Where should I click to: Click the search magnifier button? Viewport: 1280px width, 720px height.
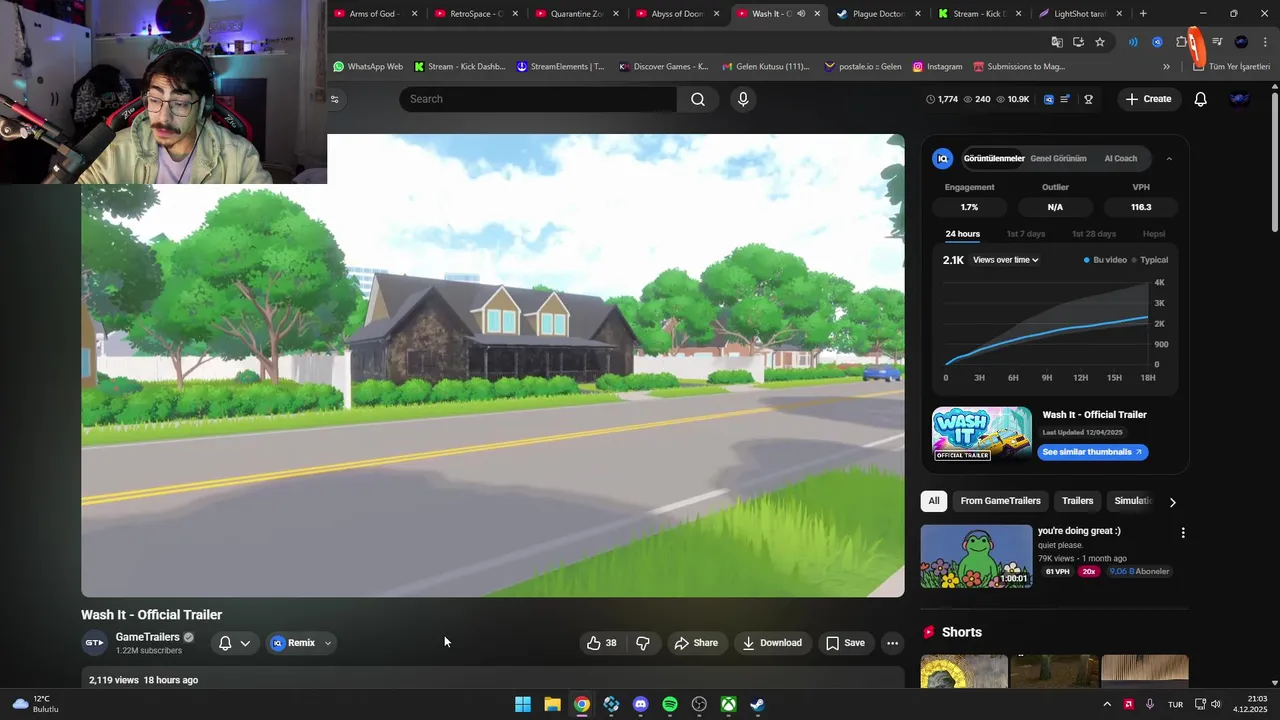[x=698, y=99]
